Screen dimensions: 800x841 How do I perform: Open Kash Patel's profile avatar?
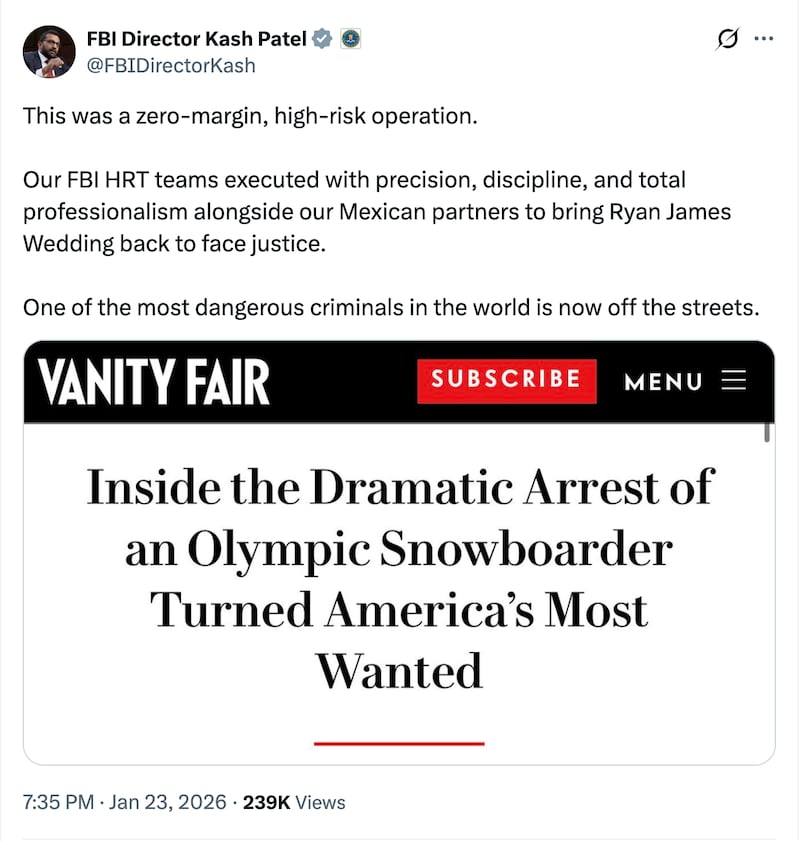coord(47,51)
